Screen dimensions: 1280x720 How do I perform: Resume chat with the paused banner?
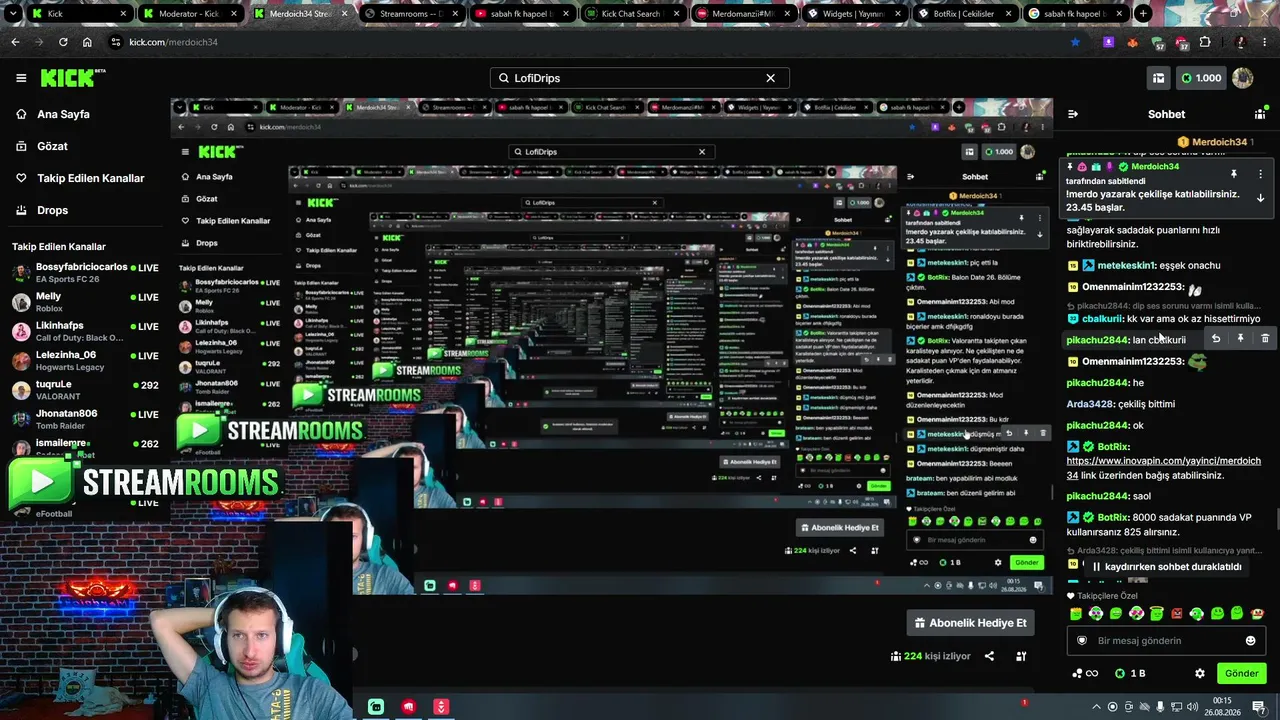(1166, 567)
